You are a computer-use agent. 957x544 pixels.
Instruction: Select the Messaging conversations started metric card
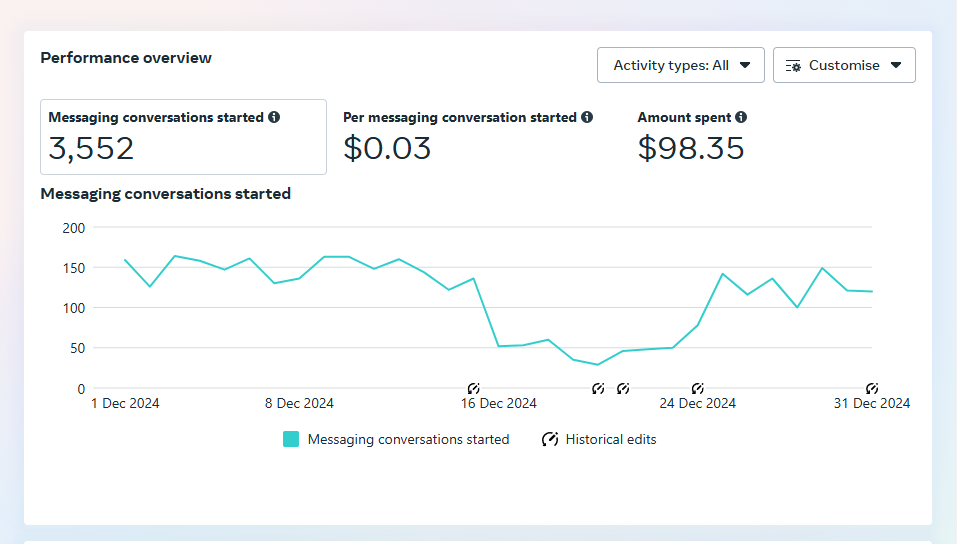point(183,137)
